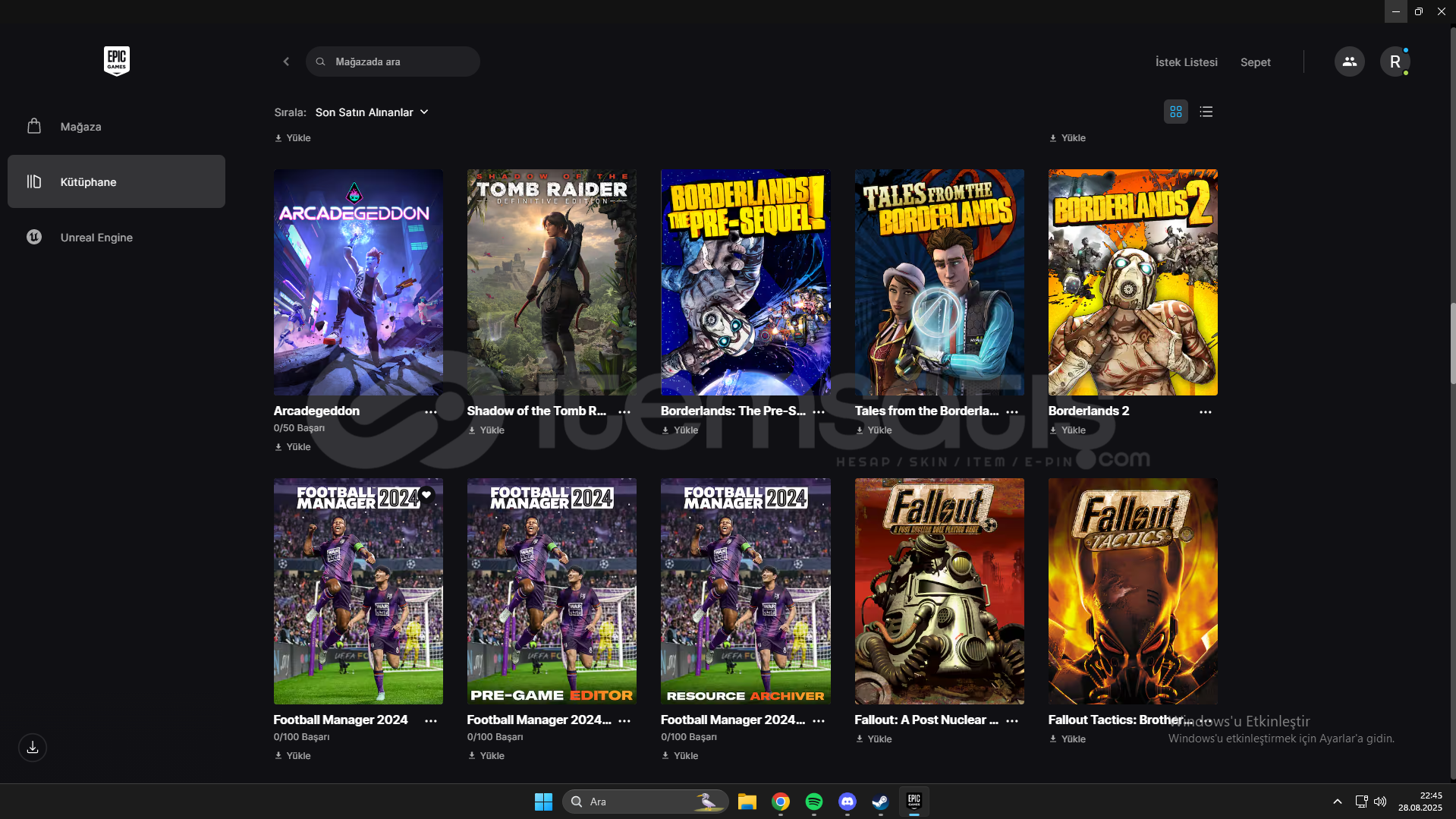Screen dimensions: 1456x819
Task: Click the library vertical scrollbar
Action: 1452,343
